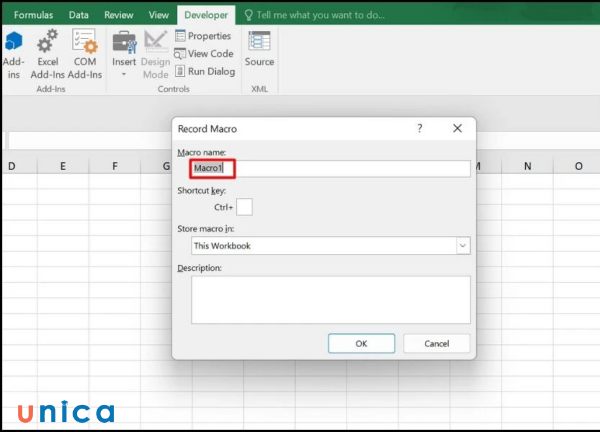Focus the Ctrl+ shortcut key box
Viewport: 600px width, 432px height.
244,207
